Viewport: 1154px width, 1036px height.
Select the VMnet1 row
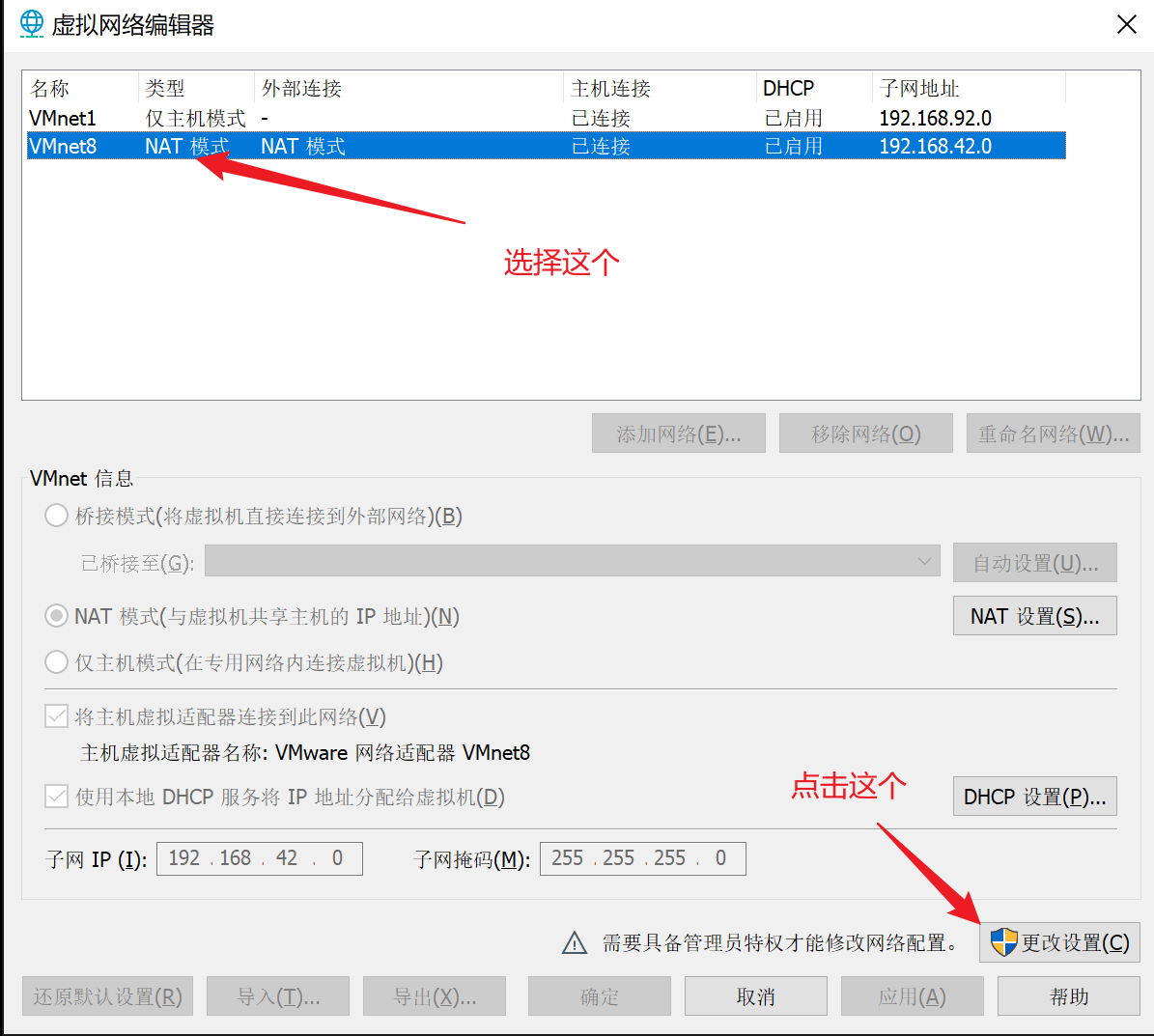pos(546,118)
